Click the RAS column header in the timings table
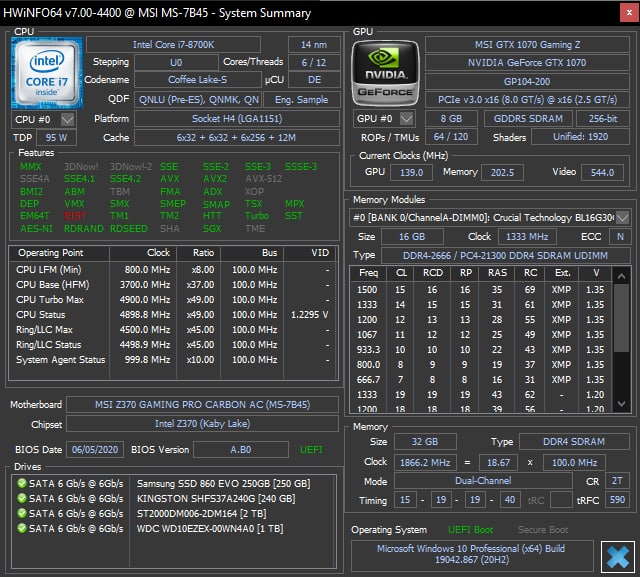Viewport: 640px width, 577px height. (x=497, y=273)
